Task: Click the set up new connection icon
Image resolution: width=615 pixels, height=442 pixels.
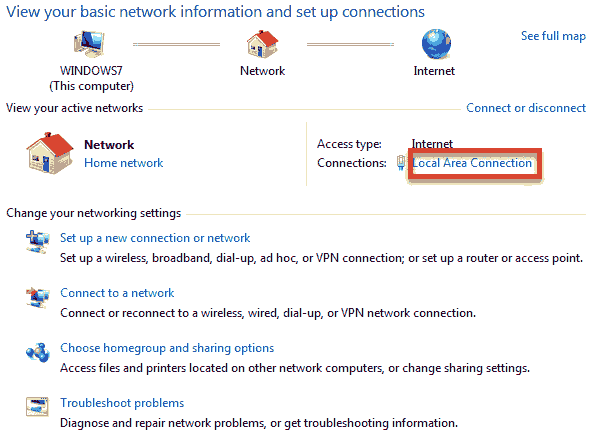Action: 37,240
